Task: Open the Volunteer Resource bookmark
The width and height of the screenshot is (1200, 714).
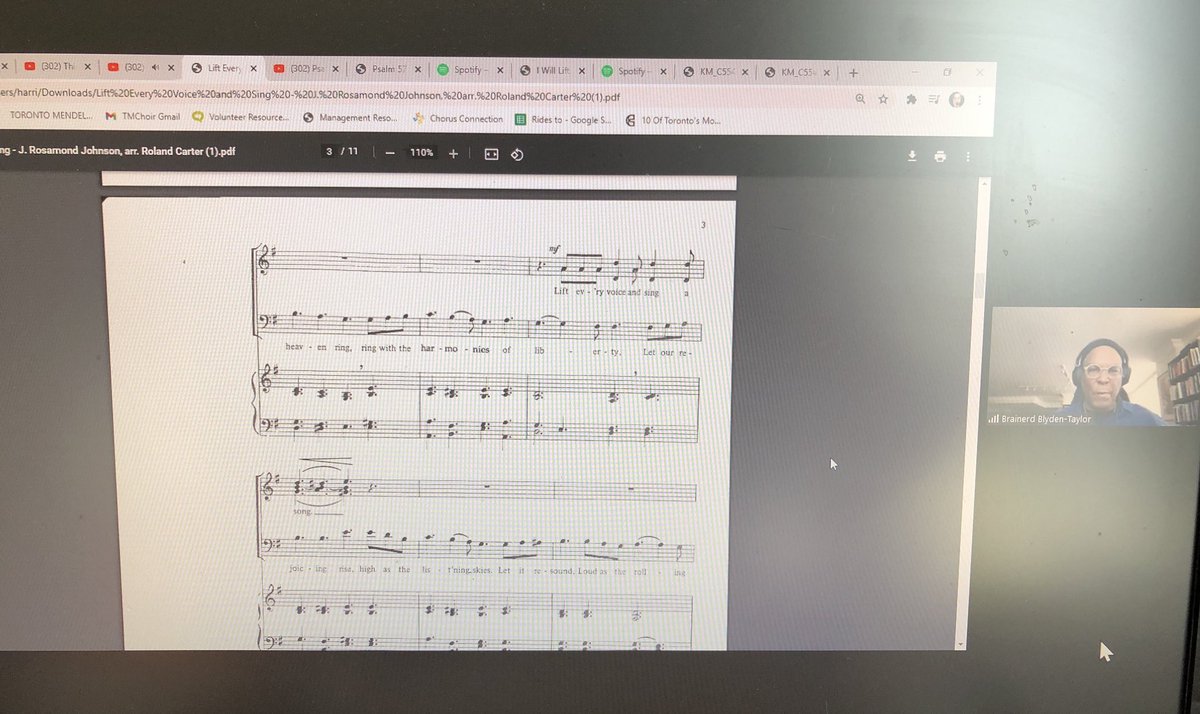Action: point(241,117)
